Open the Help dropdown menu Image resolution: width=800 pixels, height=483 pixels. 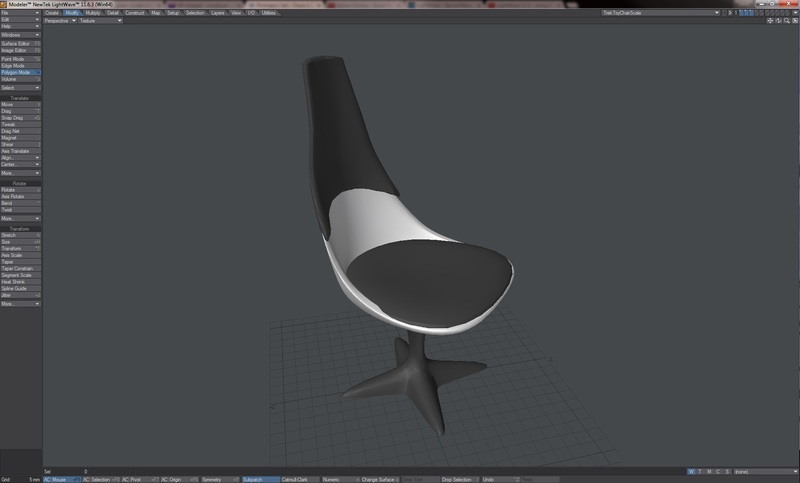tap(20, 26)
